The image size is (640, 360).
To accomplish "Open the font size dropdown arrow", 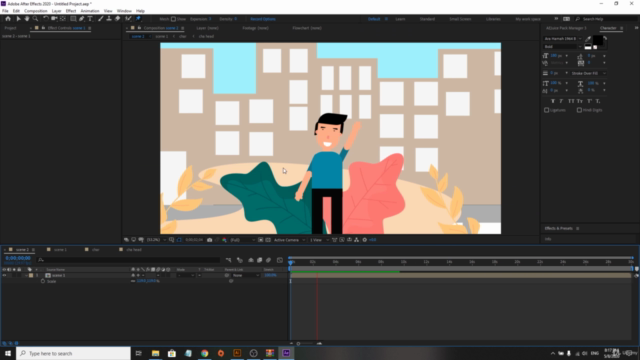I will (567, 56).
